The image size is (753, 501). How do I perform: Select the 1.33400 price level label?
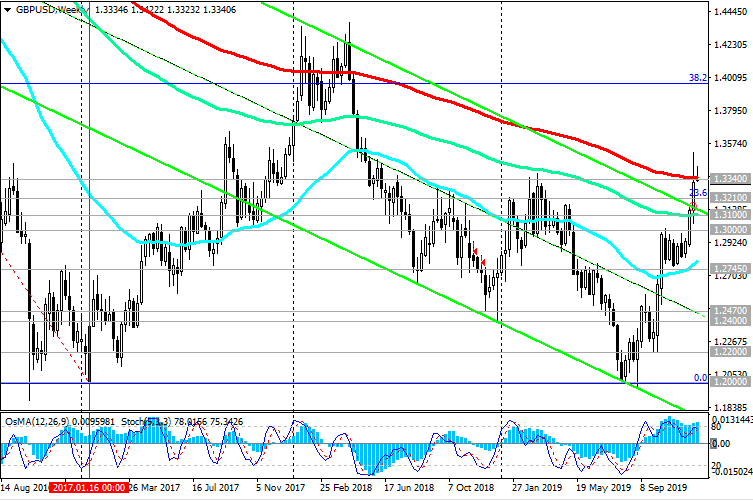pos(731,178)
